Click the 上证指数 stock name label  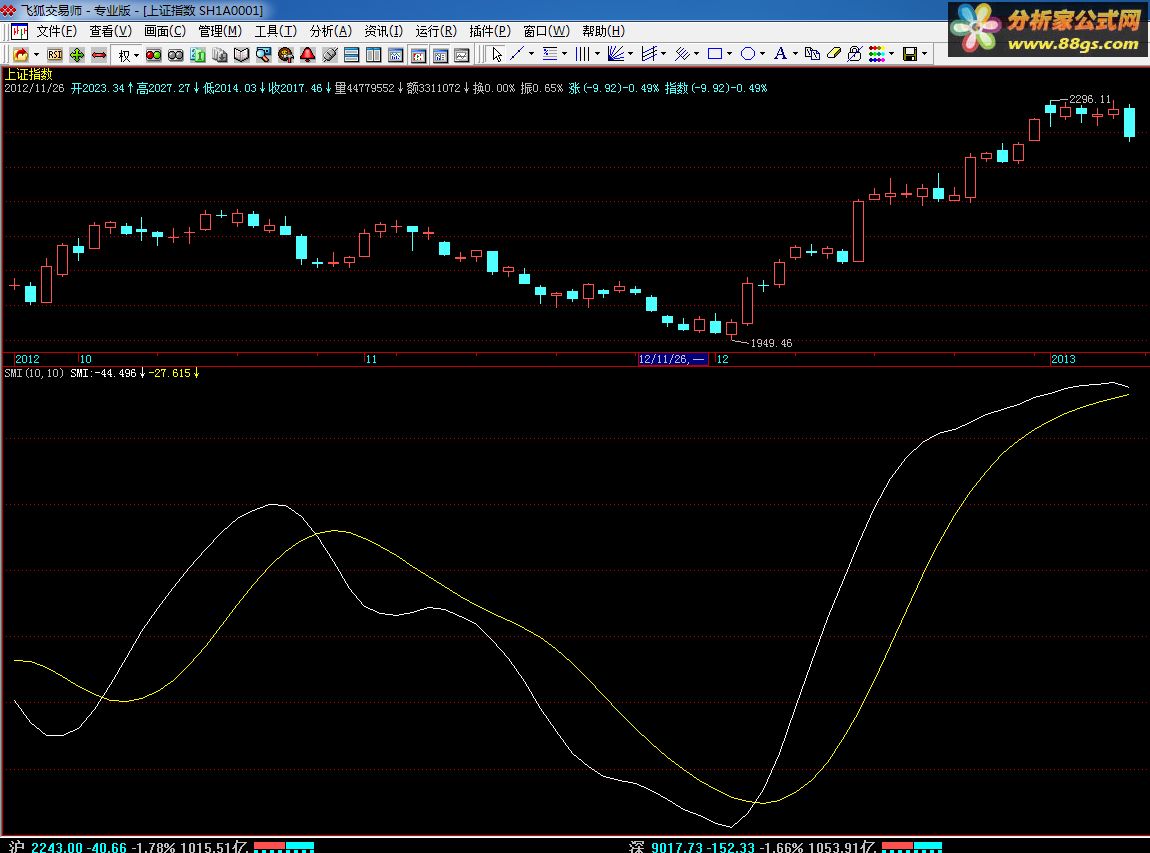click(29, 74)
